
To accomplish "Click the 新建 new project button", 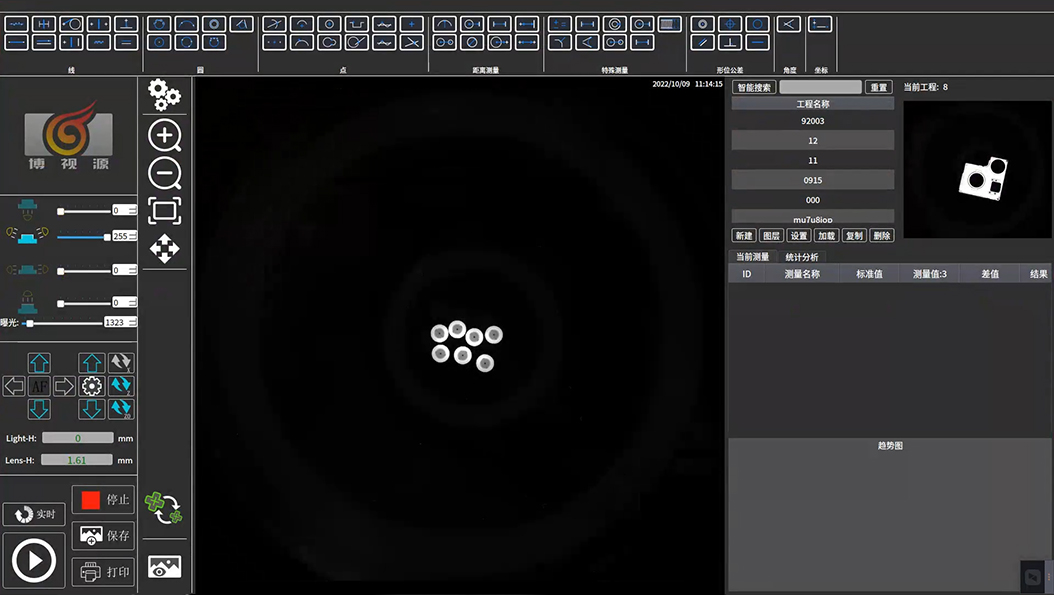I will (744, 235).
